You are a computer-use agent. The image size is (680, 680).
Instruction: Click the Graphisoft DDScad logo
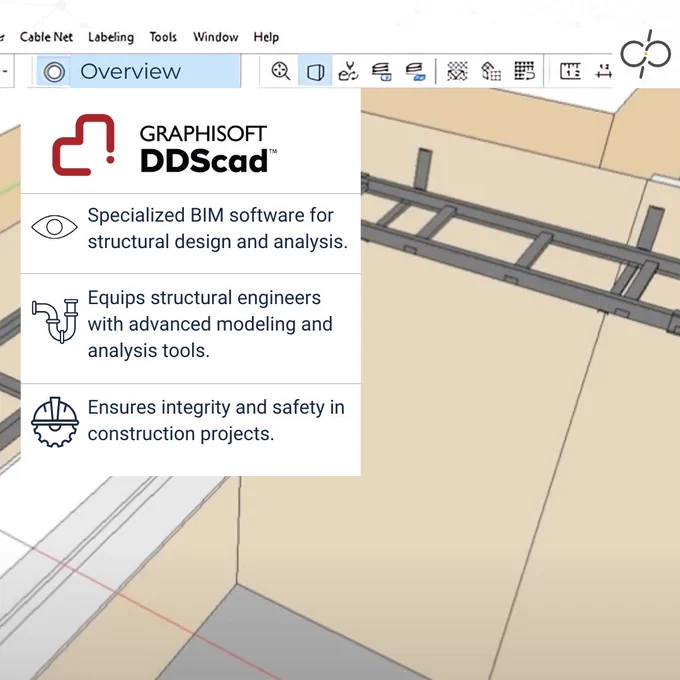point(165,145)
